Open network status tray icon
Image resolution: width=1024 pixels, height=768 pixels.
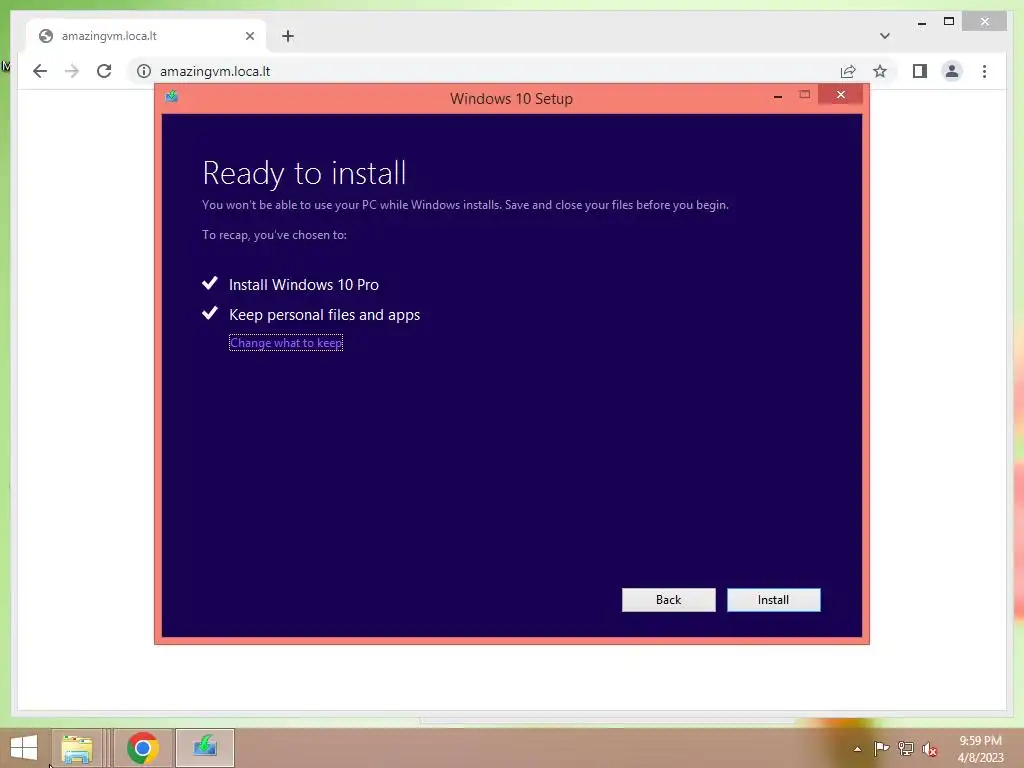tap(906, 748)
